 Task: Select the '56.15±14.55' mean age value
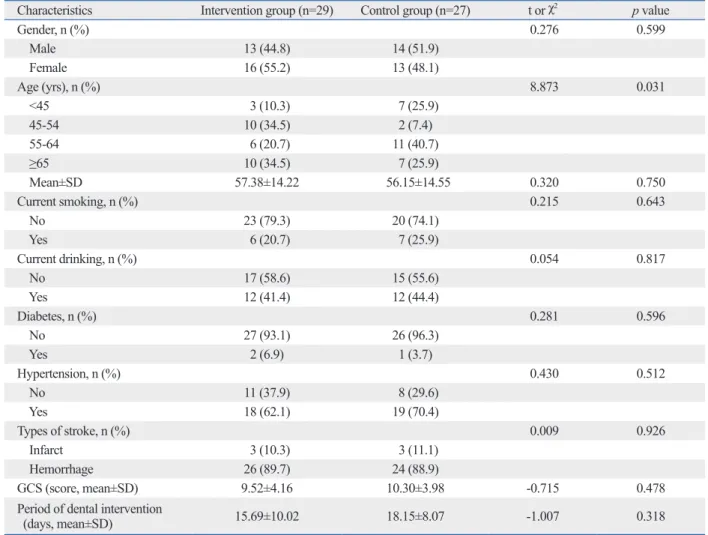coord(418,182)
